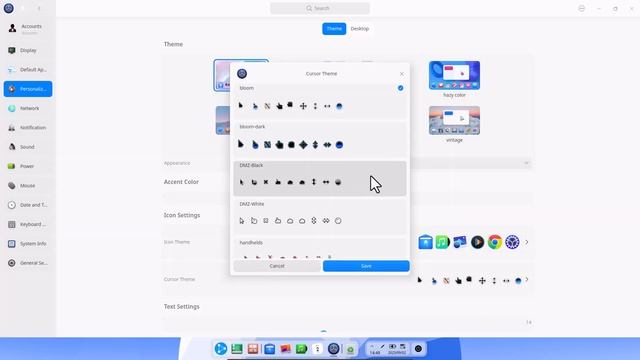Open the launcher from the dock

point(221,349)
